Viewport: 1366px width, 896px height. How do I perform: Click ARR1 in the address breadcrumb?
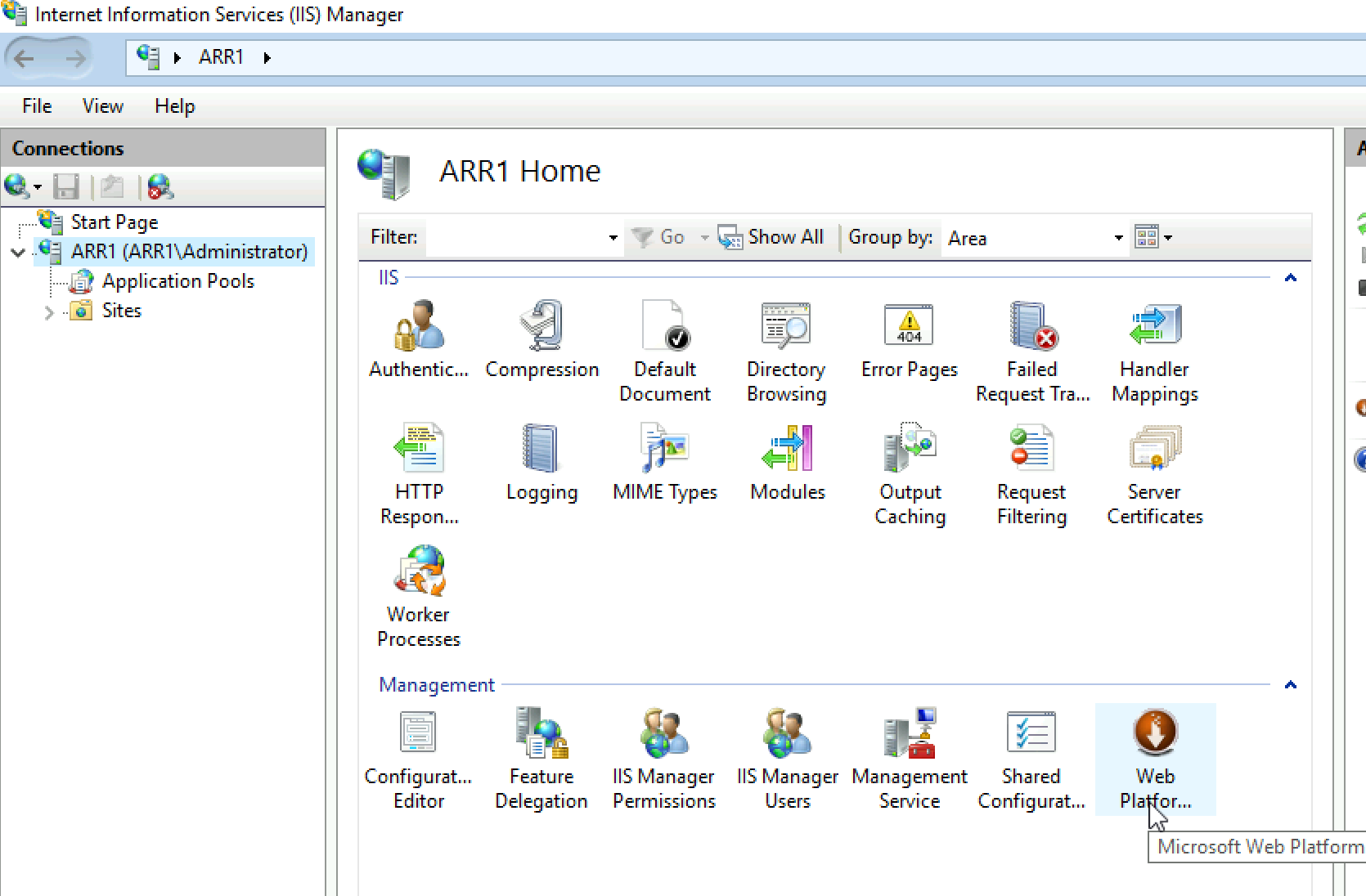pyautogui.click(x=221, y=57)
